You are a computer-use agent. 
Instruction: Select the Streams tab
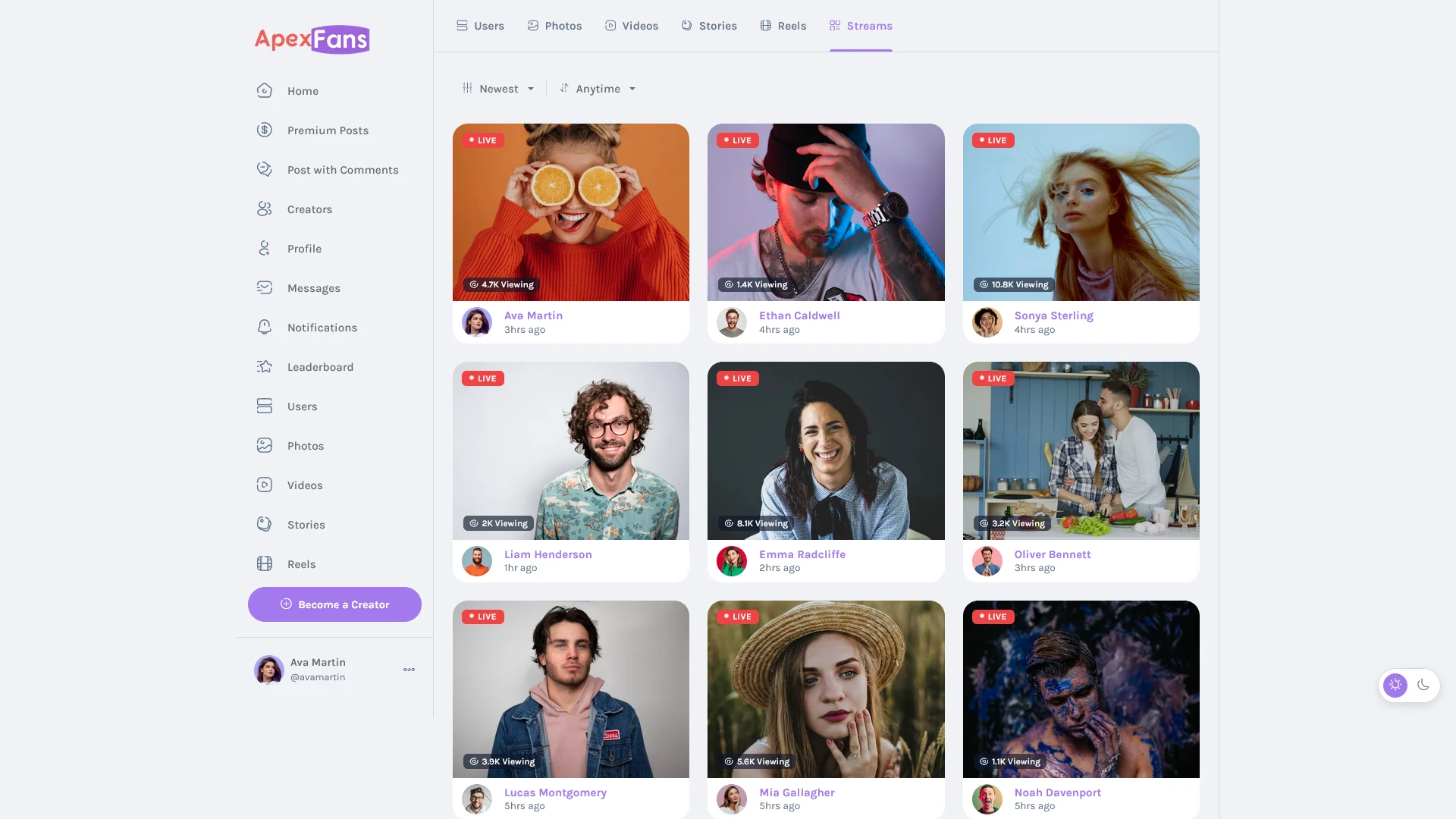coord(861,26)
